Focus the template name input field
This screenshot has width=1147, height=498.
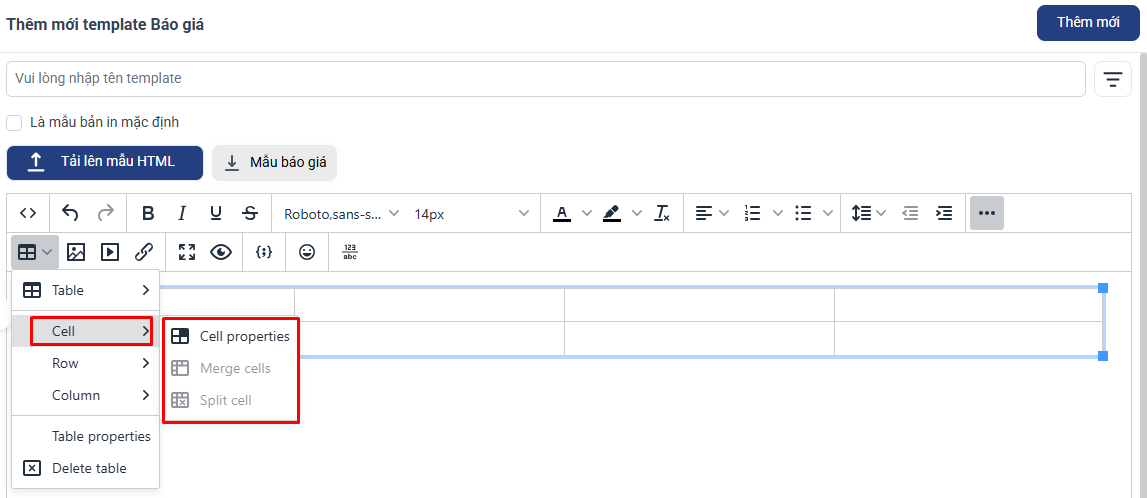coord(545,78)
